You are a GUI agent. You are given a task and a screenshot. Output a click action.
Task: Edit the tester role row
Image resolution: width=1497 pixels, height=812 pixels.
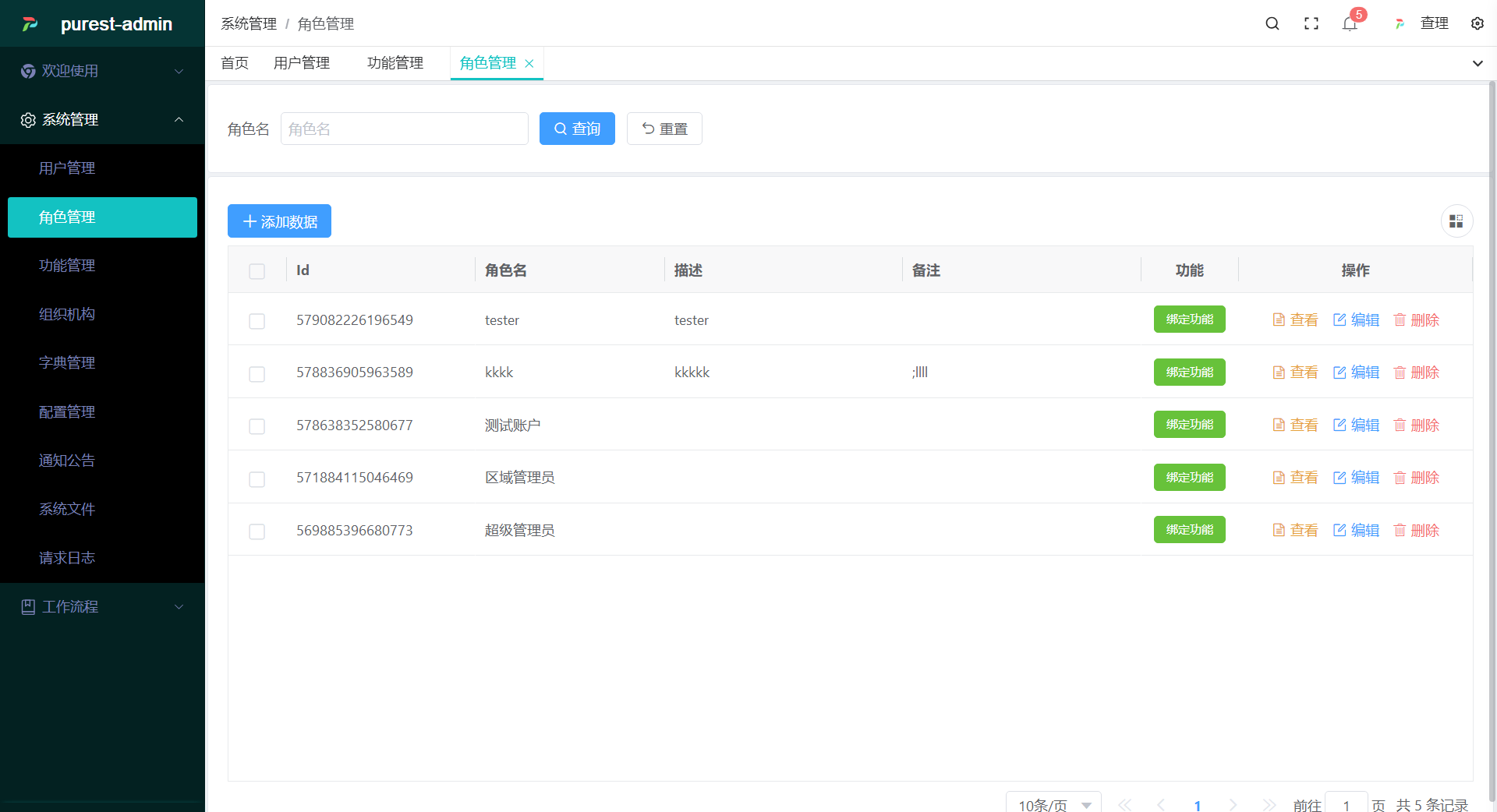1356,320
